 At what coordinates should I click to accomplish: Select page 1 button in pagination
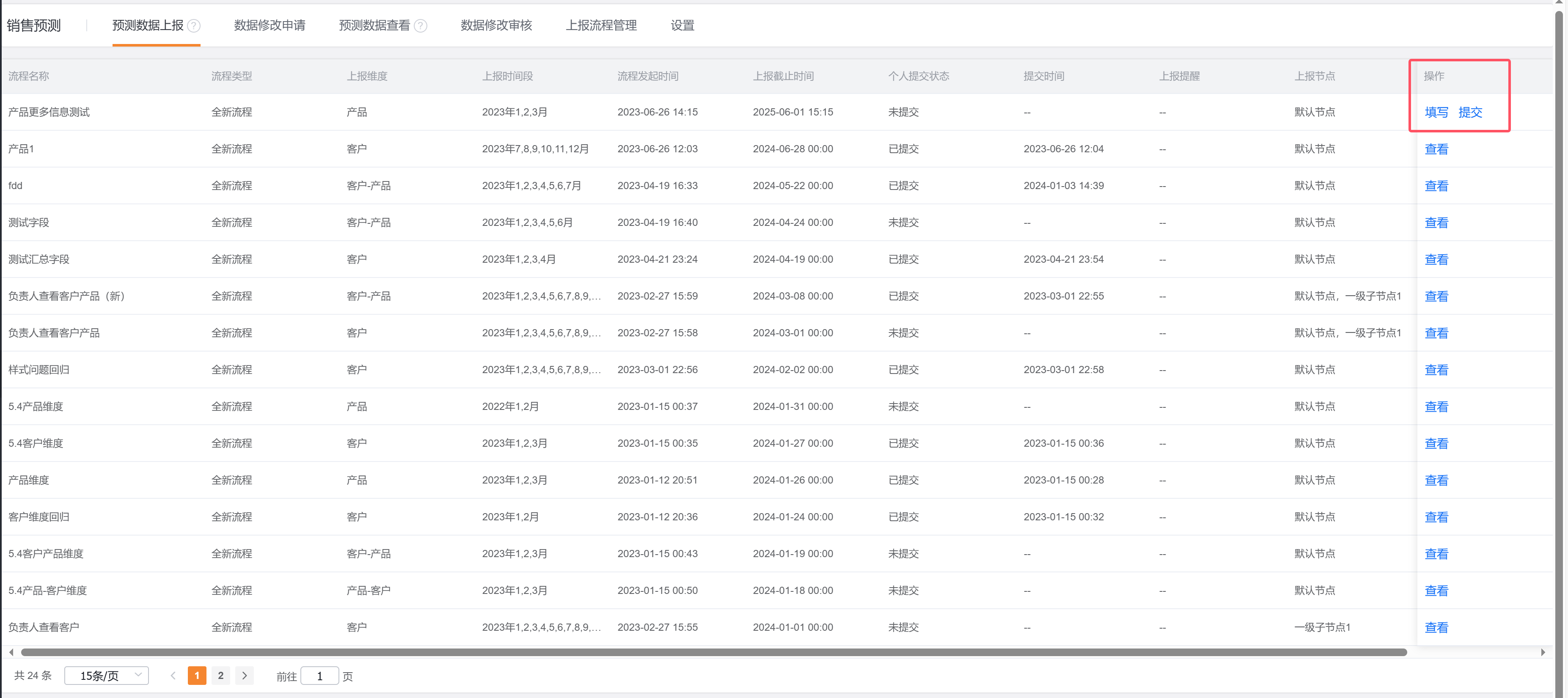point(197,676)
